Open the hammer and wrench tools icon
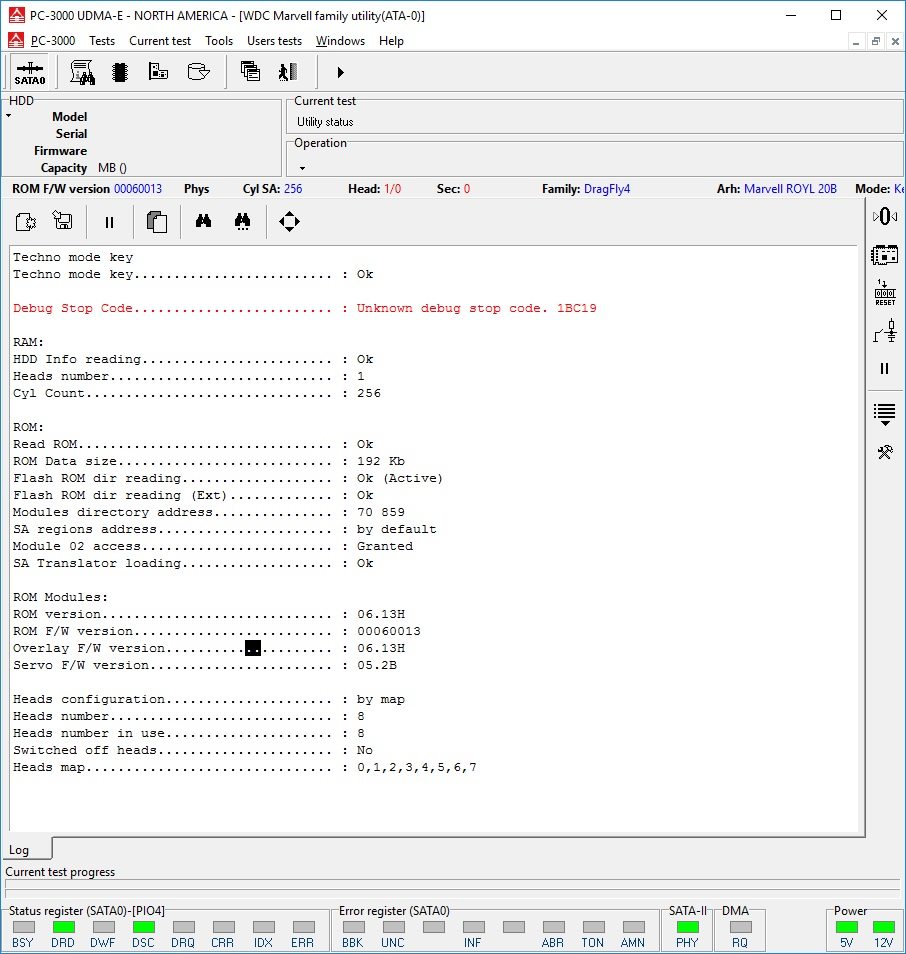This screenshot has height=954, width=906. (x=885, y=452)
